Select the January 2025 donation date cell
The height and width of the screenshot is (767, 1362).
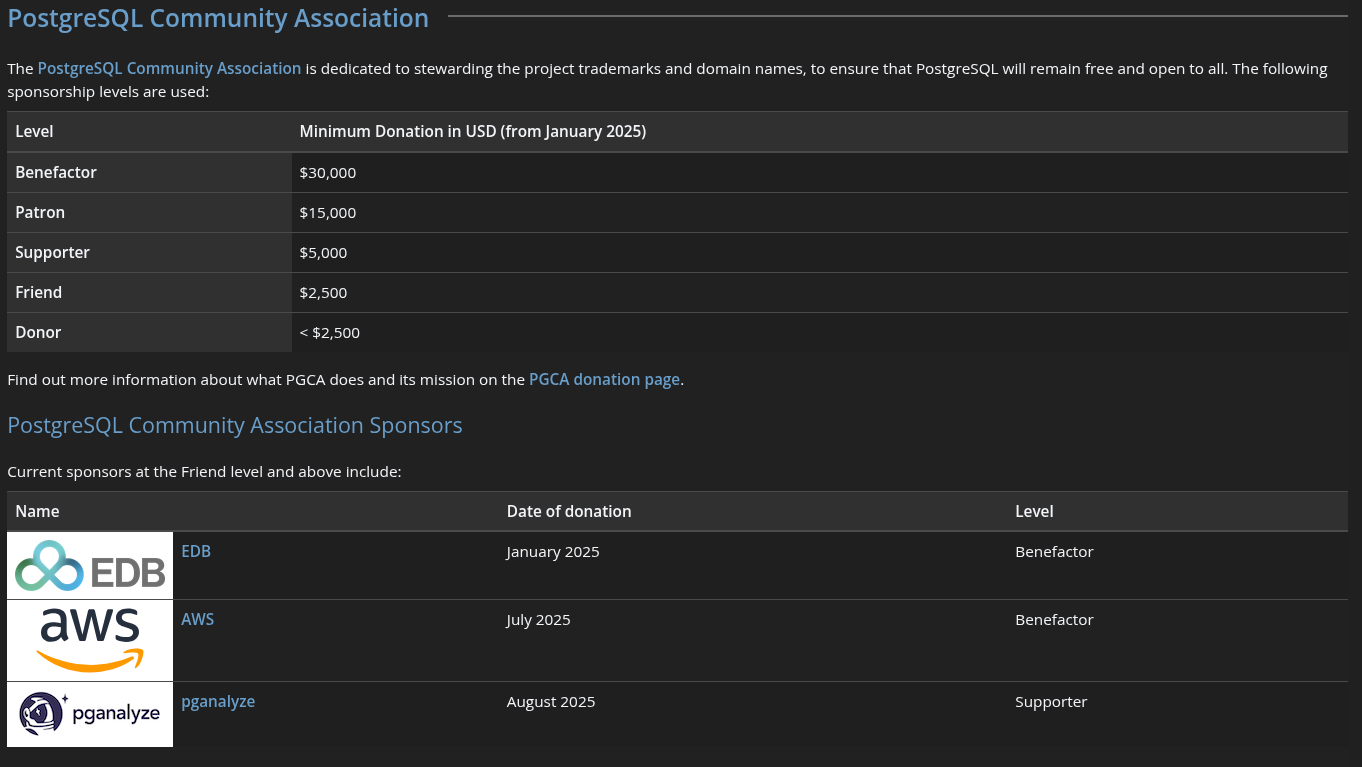pyautogui.click(x=753, y=566)
